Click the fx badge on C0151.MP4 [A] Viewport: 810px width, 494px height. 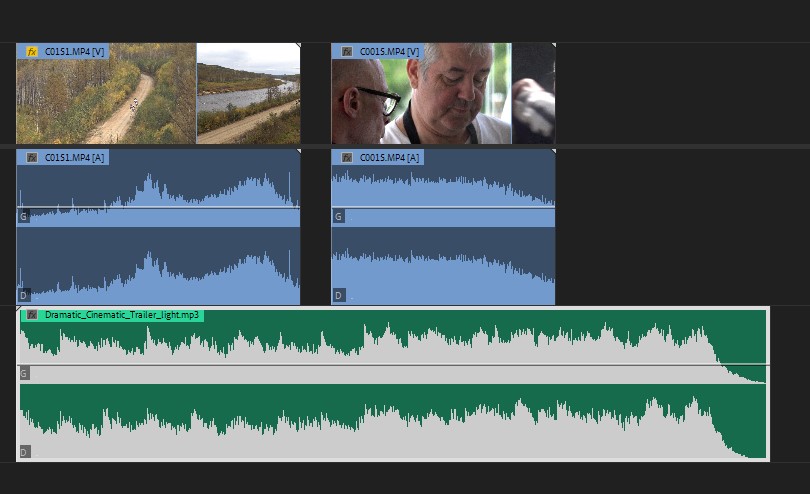coord(32,158)
